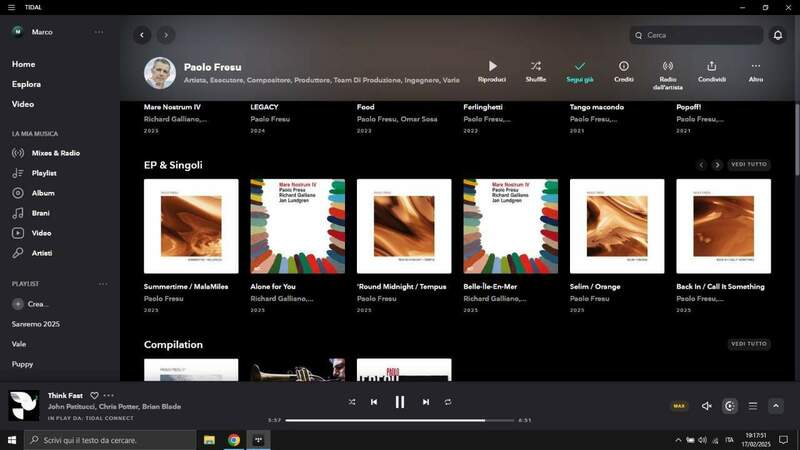Start Radio dall'artista for Paolo Fresu
Screen dimensions: 800x450
click(667, 66)
